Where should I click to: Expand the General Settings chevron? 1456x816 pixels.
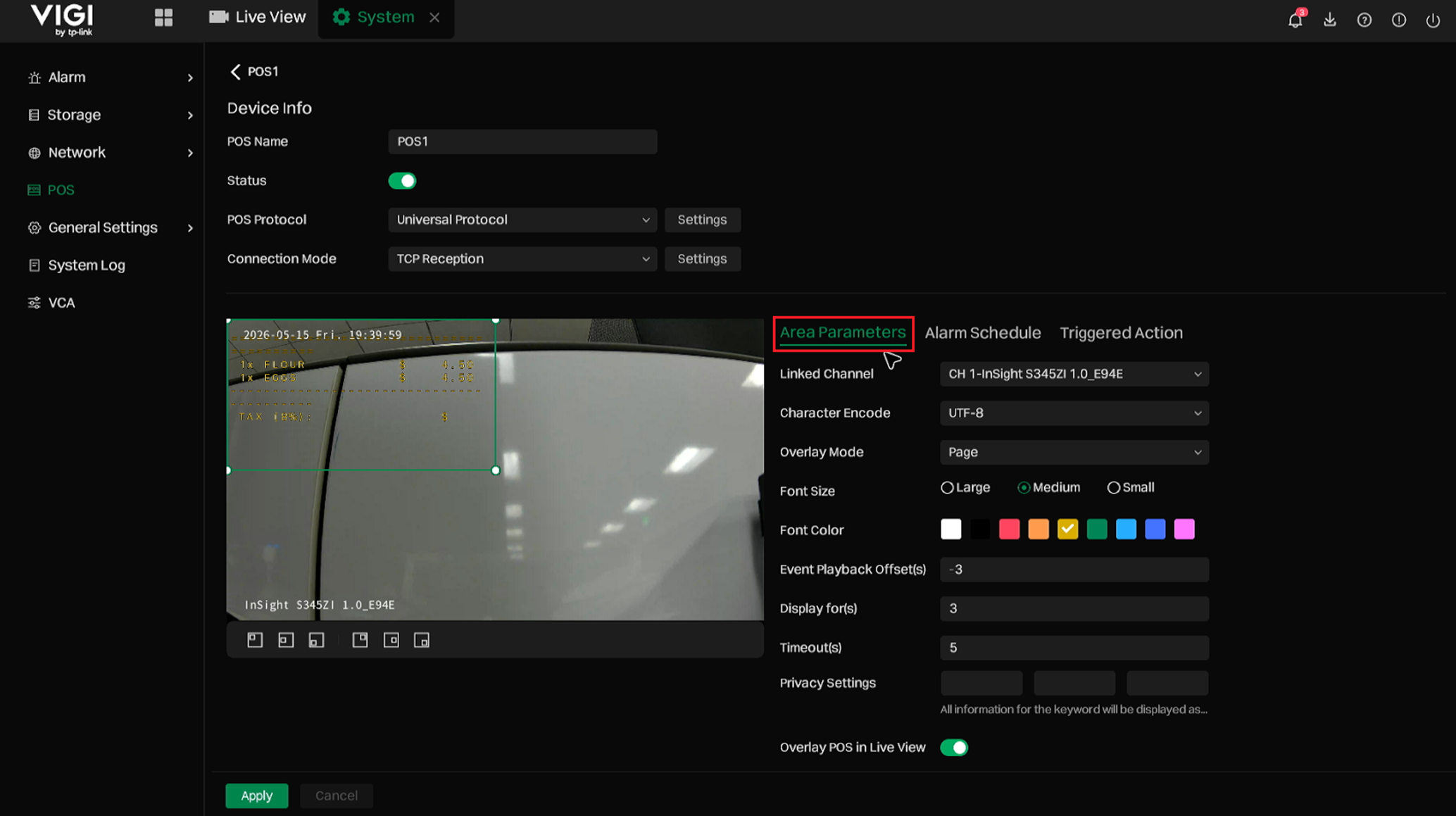click(x=190, y=228)
